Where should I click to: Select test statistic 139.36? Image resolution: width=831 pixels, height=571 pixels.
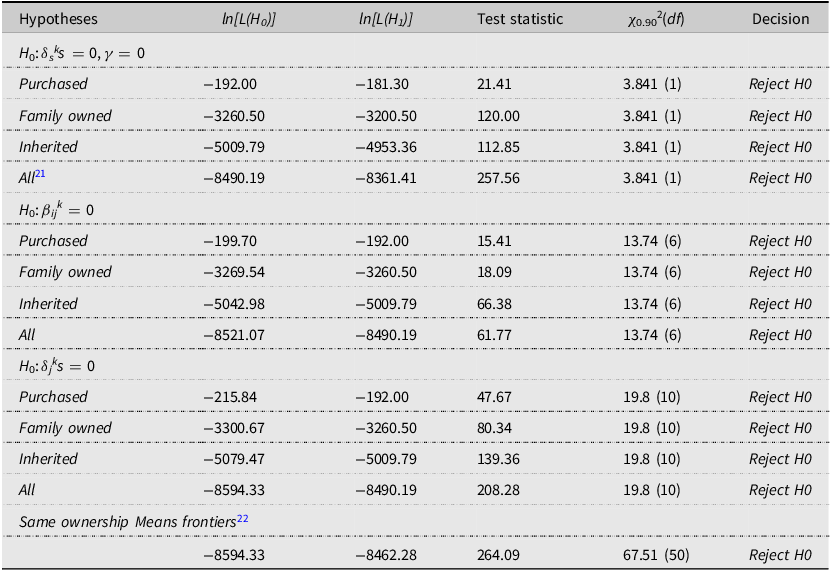pos(498,459)
